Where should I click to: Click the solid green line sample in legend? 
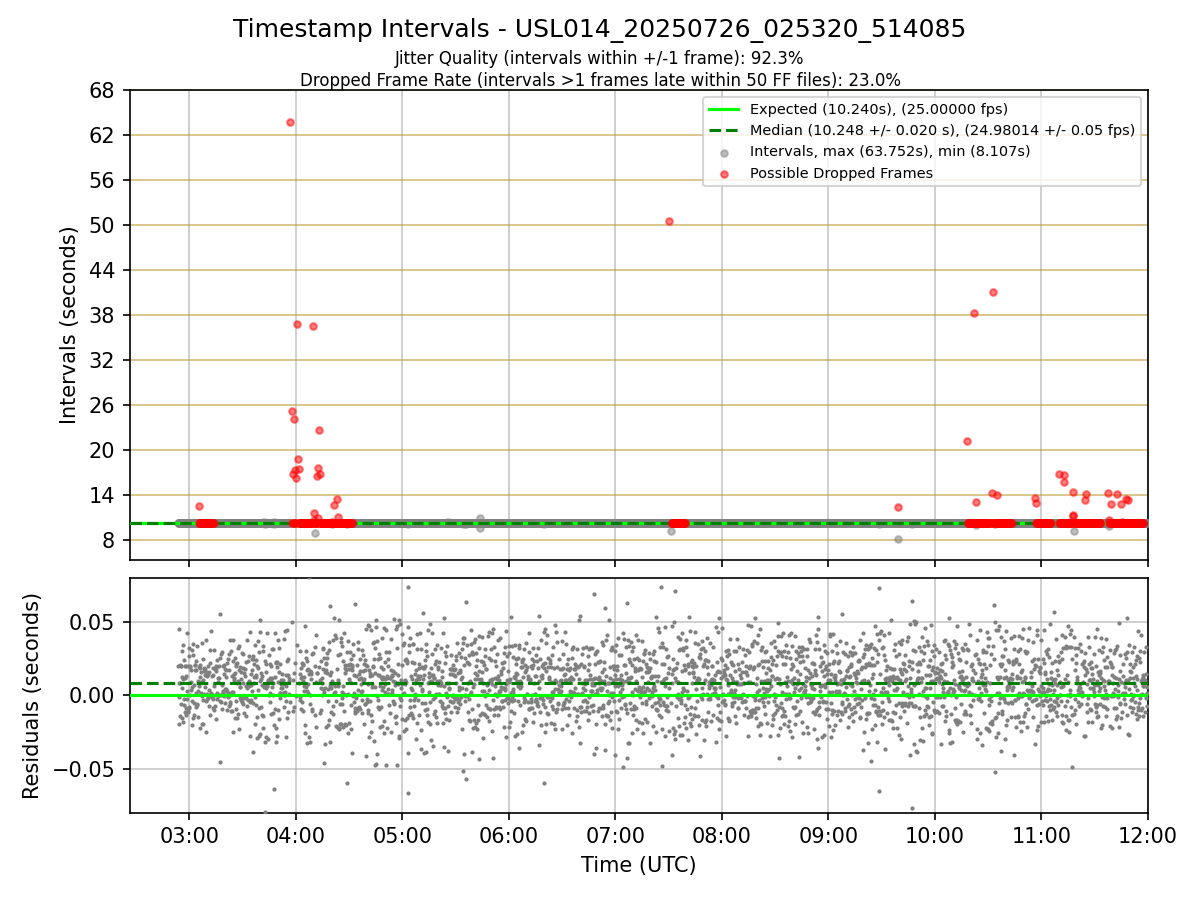(724, 109)
